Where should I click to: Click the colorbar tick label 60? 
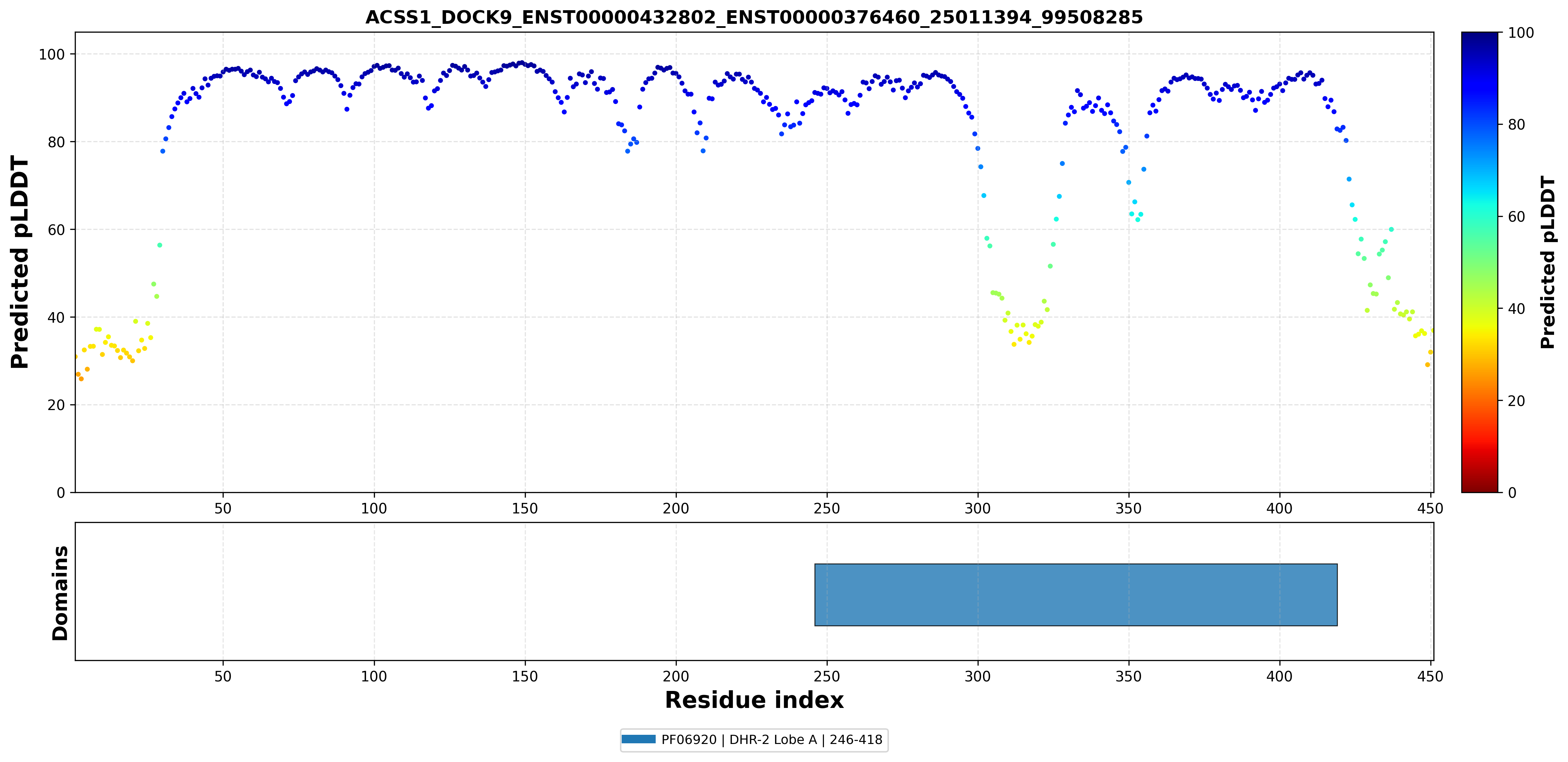coord(1516,217)
